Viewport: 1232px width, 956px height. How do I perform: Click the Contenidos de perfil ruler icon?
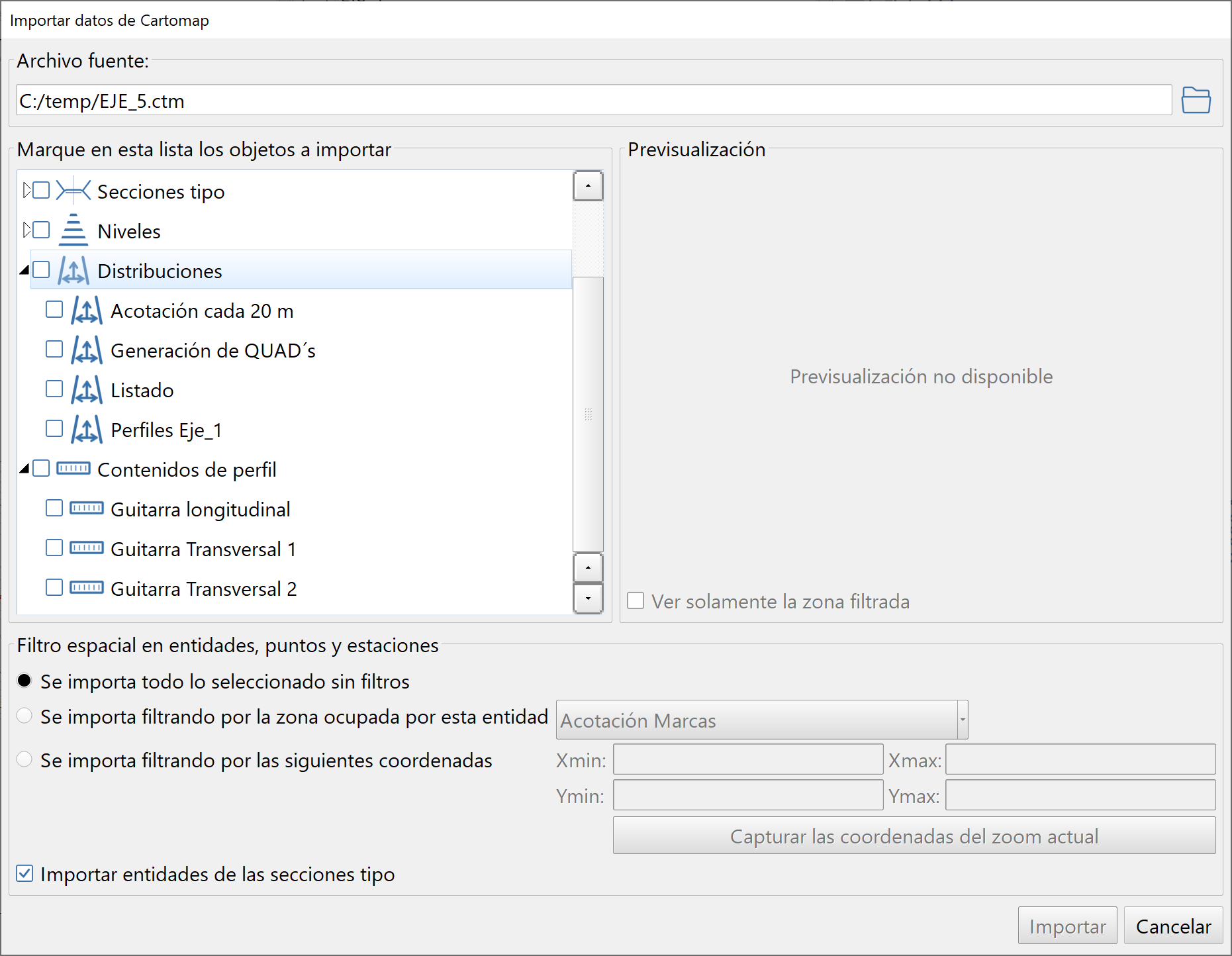tap(73, 469)
